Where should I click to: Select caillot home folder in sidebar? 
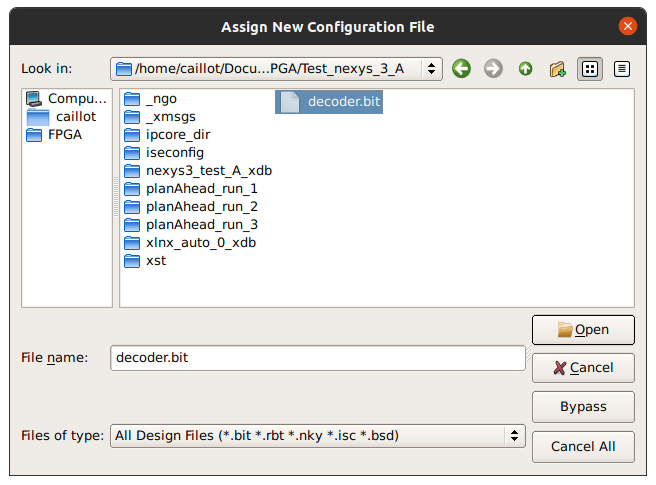coord(62,117)
